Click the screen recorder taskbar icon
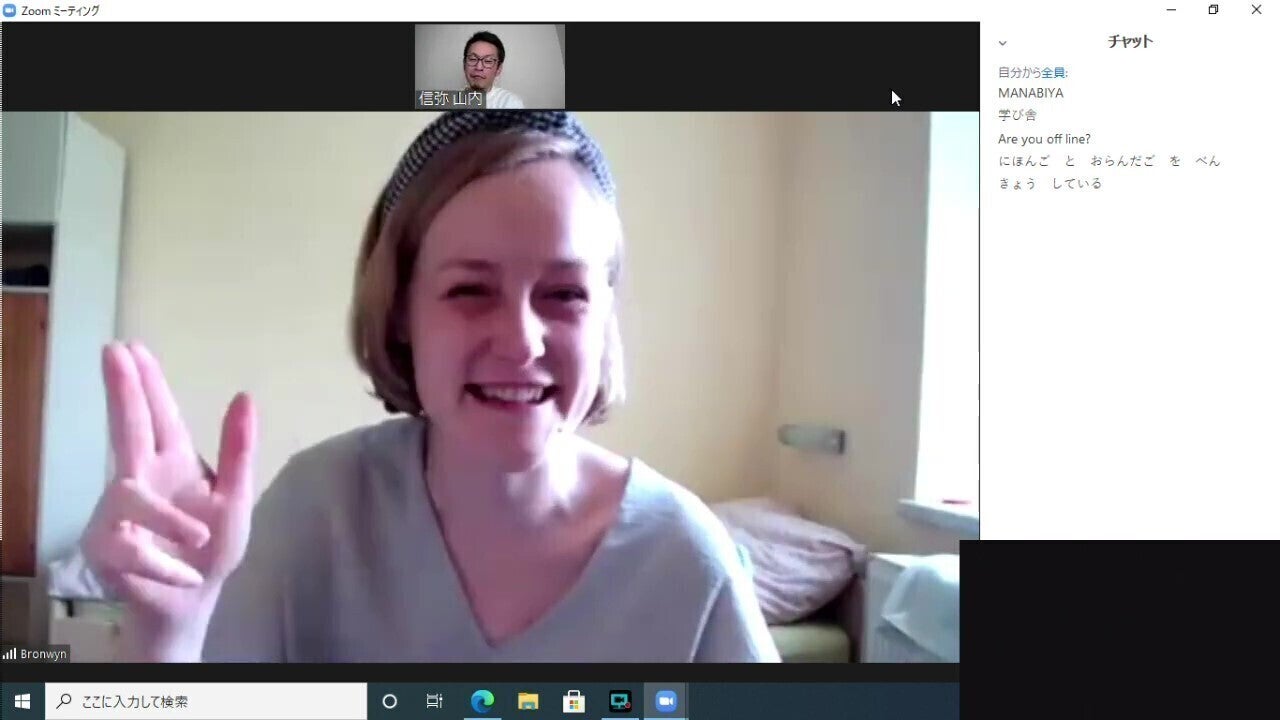Viewport: 1280px width, 720px height. pyautogui.click(x=620, y=701)
